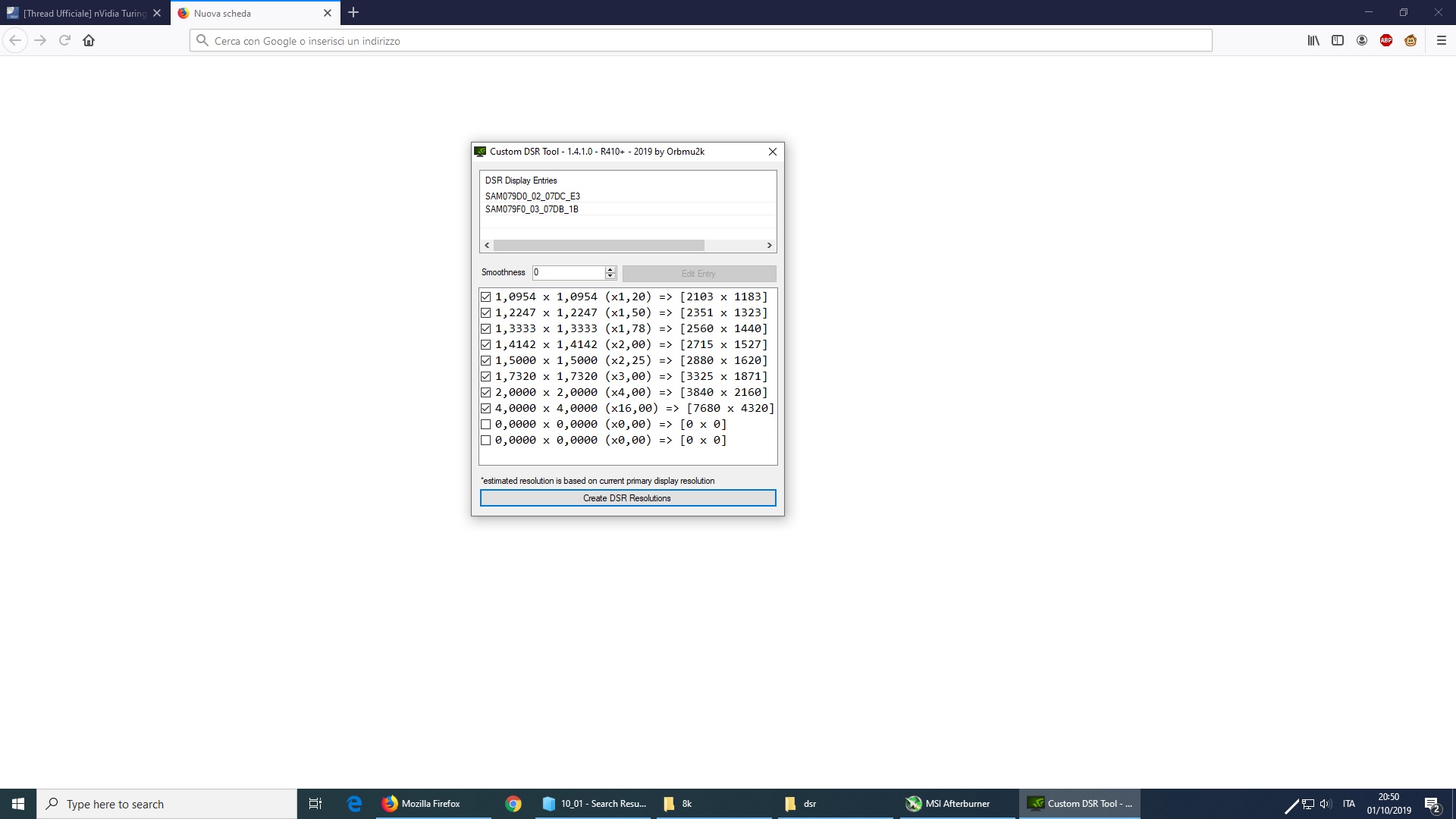Click the Create DSR Resolutions button
This screenshot has width=1456, height=819.
pos(627,497)
